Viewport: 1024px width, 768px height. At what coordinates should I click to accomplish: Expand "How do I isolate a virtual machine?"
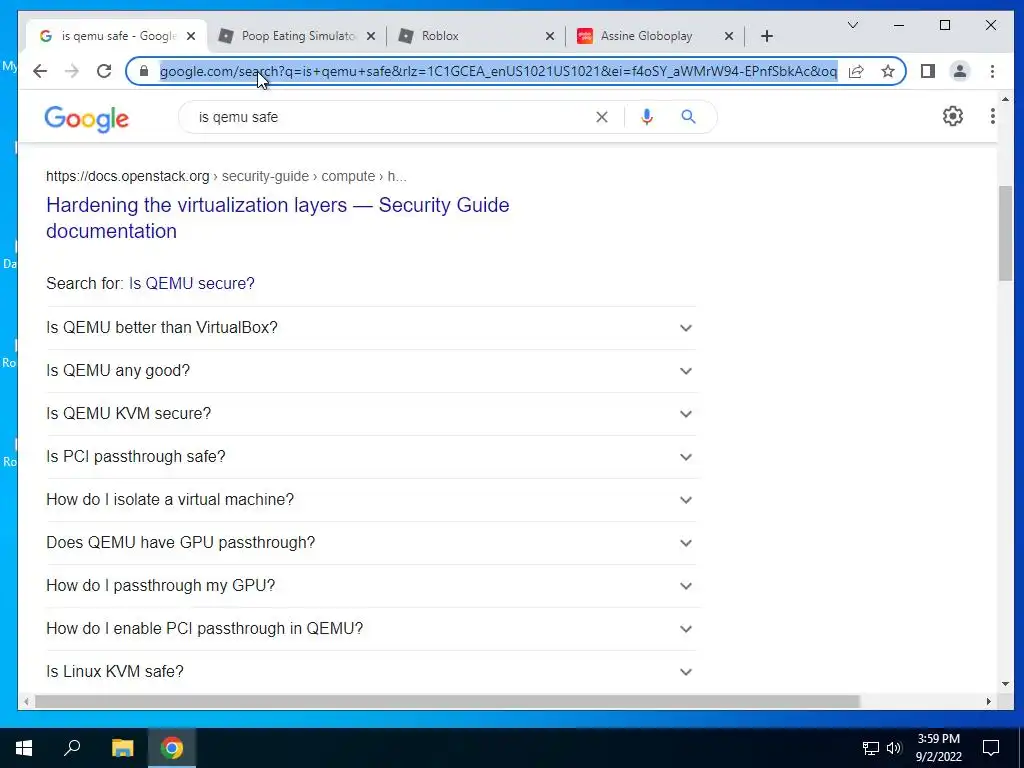370,500
